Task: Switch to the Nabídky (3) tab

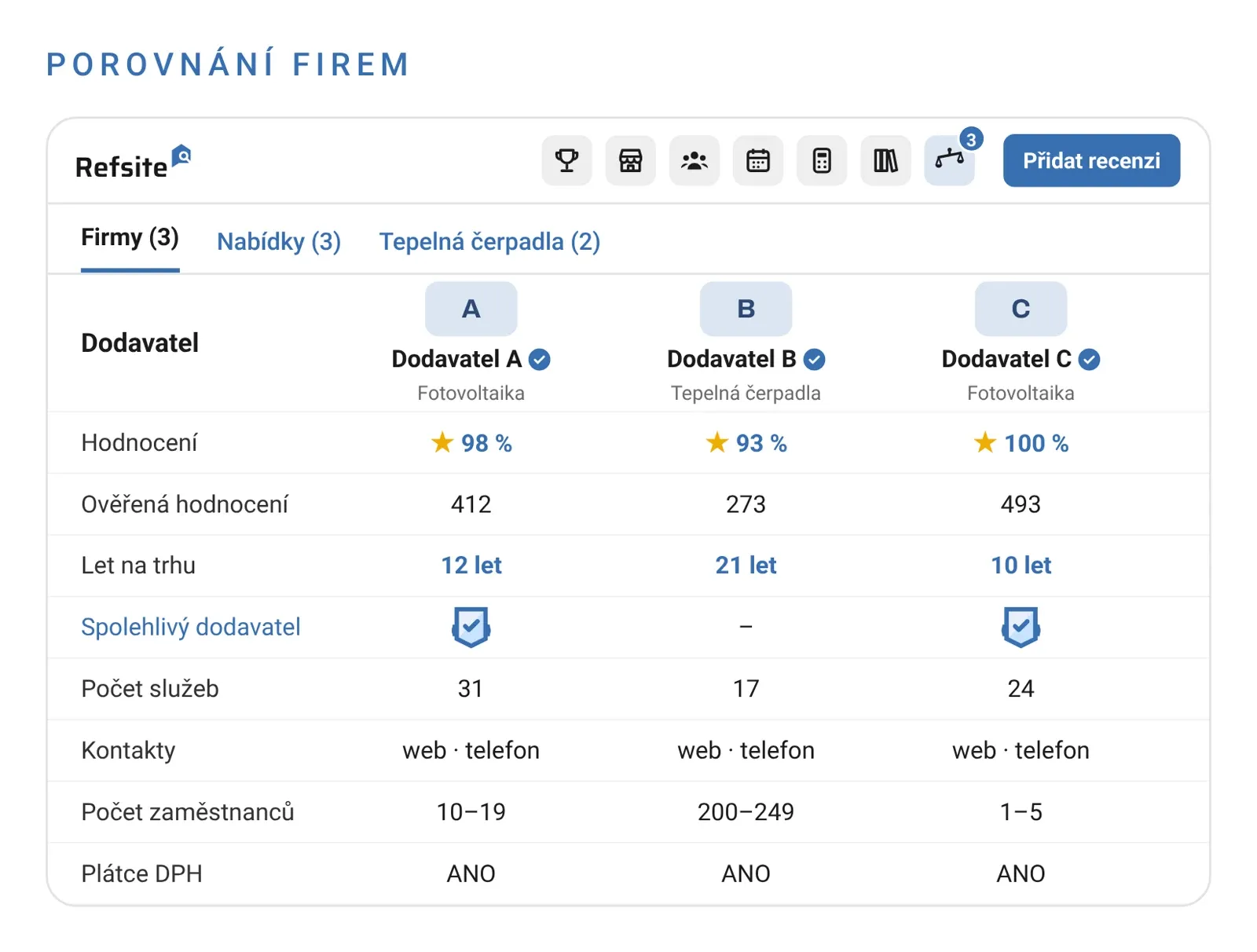Action: click(279, 241)
